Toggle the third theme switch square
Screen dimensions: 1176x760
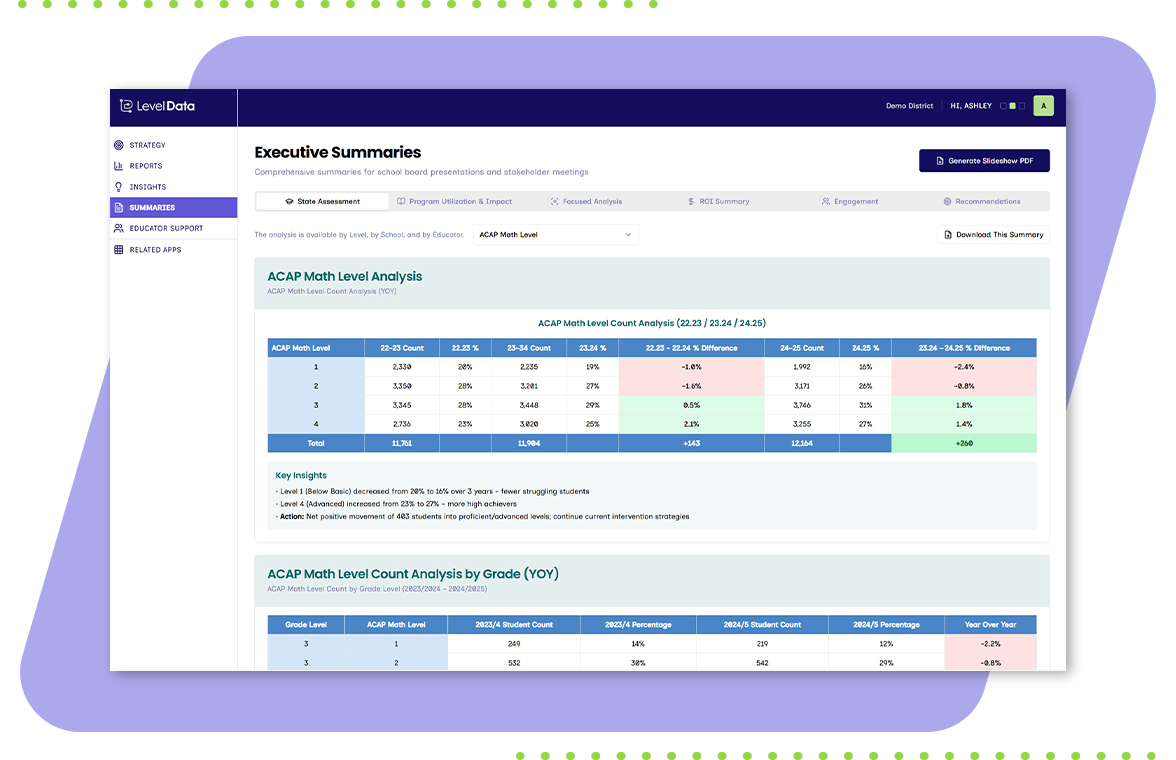tap(1021, 106)
